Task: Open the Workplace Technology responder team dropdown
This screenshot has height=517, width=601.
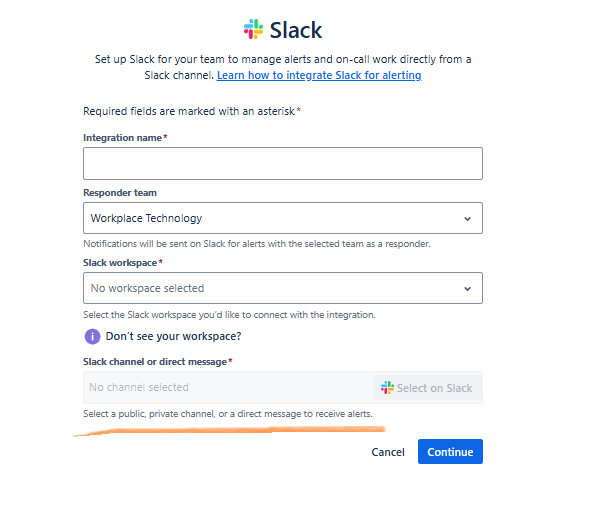Action: 283,218
